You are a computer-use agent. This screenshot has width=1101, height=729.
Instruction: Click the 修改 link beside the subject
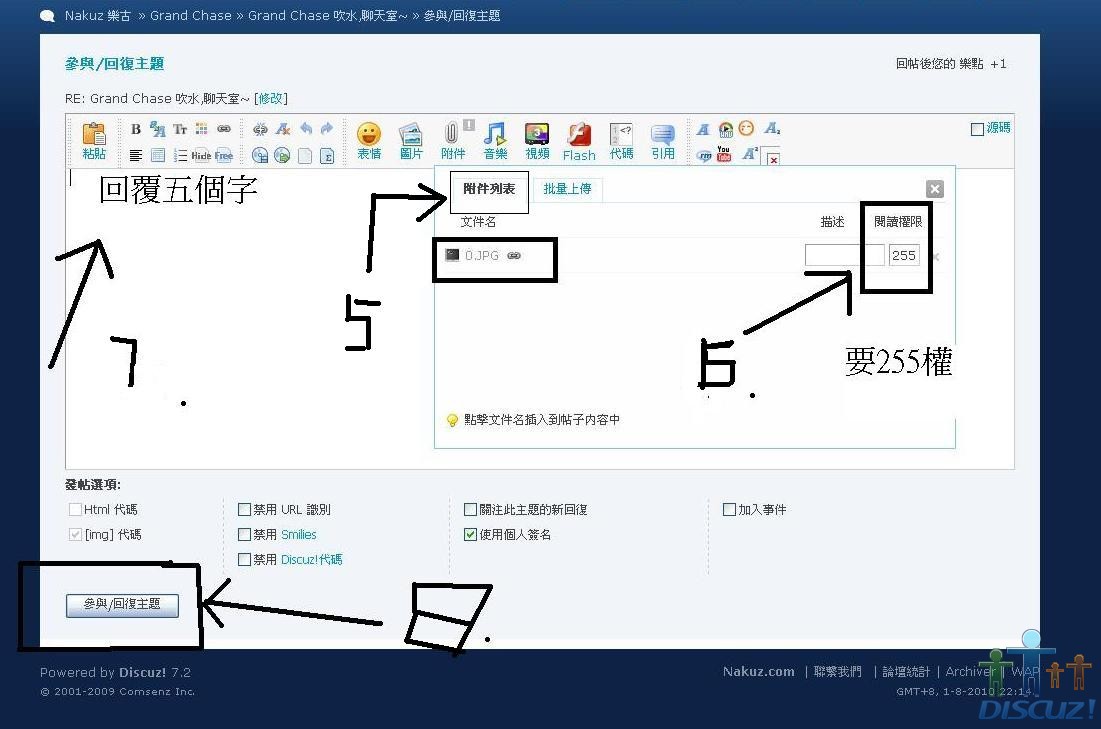(x=271, y=98)
